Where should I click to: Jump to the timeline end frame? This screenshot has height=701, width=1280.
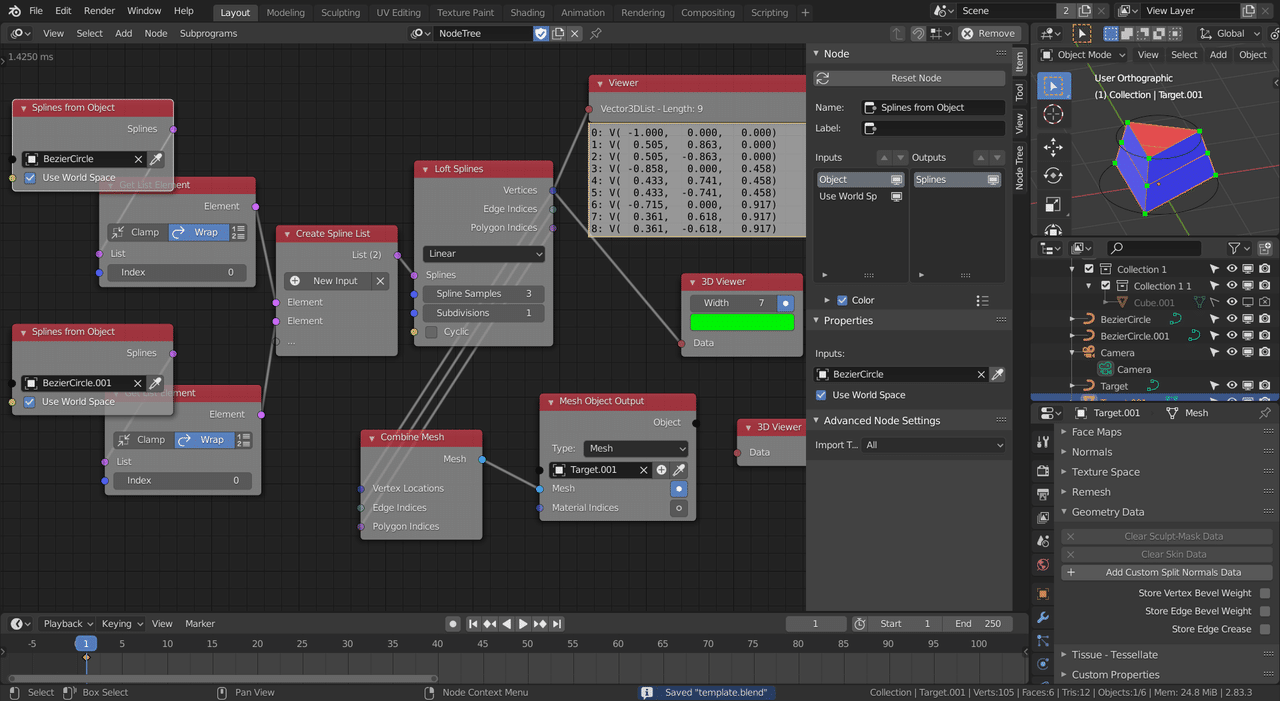[x=556, y=624]
